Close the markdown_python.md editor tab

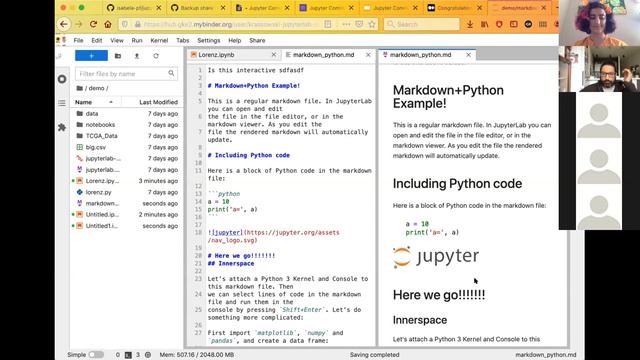point(368,55)
